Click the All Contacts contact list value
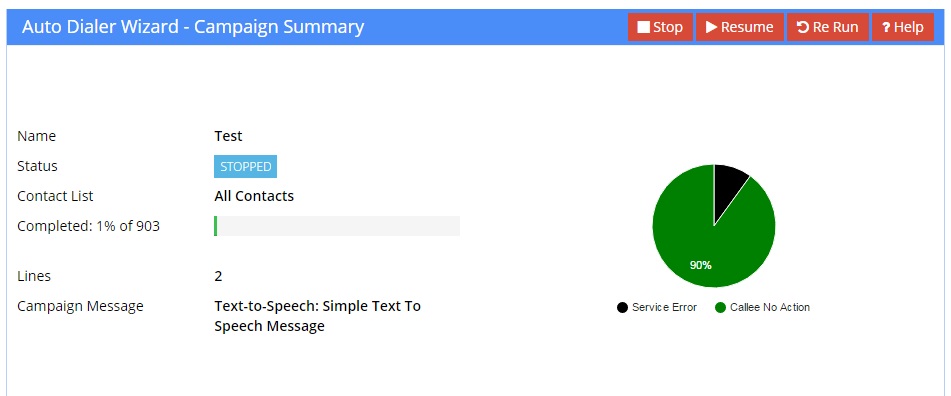 (254, 196)
